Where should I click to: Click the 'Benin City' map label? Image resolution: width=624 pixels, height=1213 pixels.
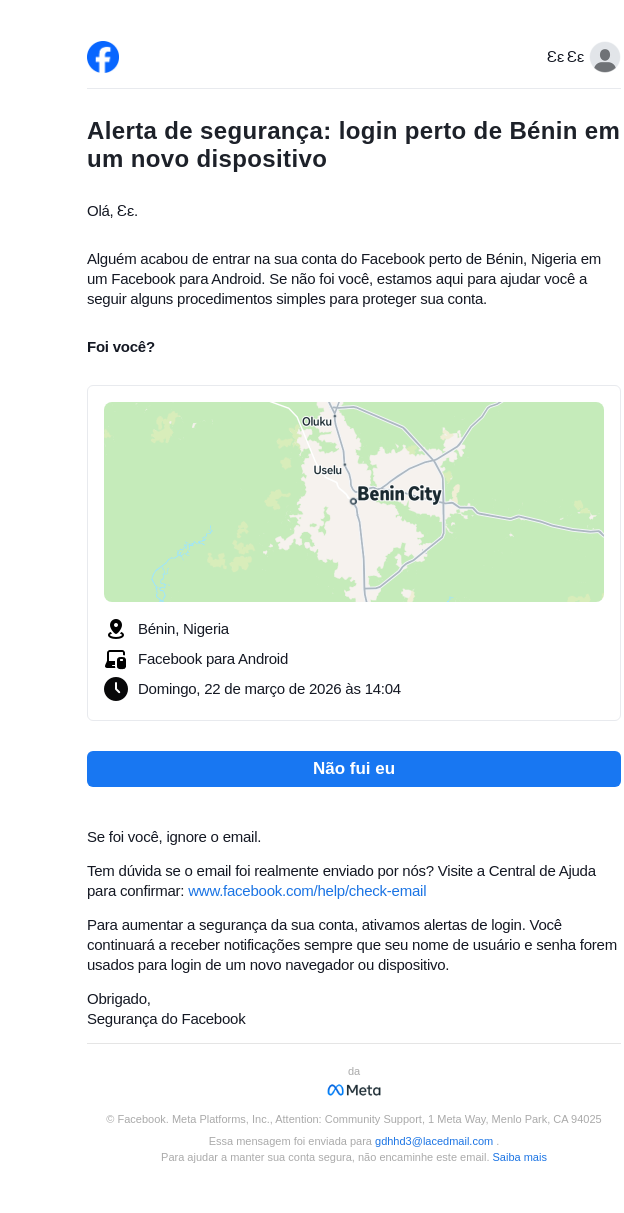click(x=399, y=493)
